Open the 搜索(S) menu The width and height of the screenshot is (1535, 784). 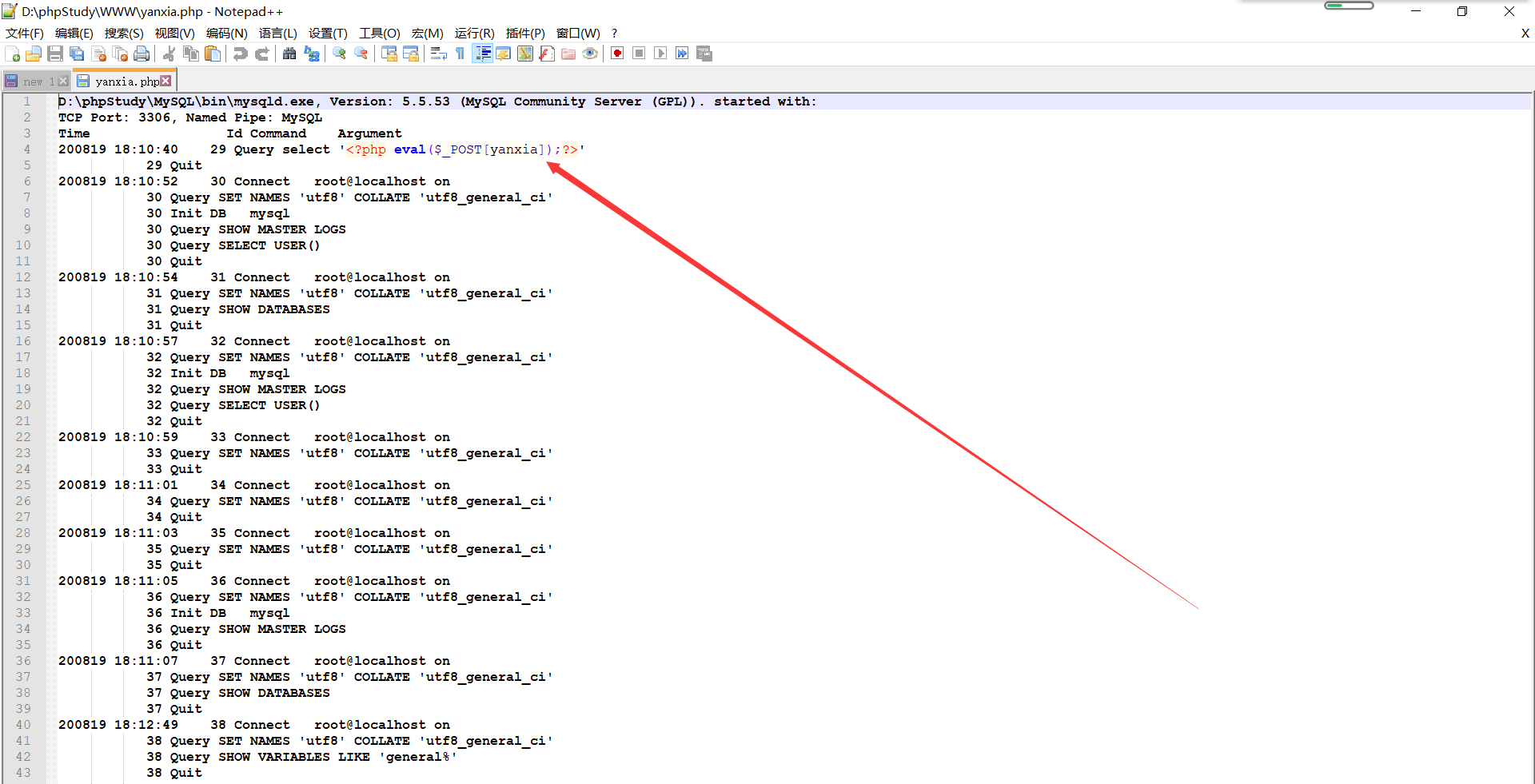coord(124,33)
